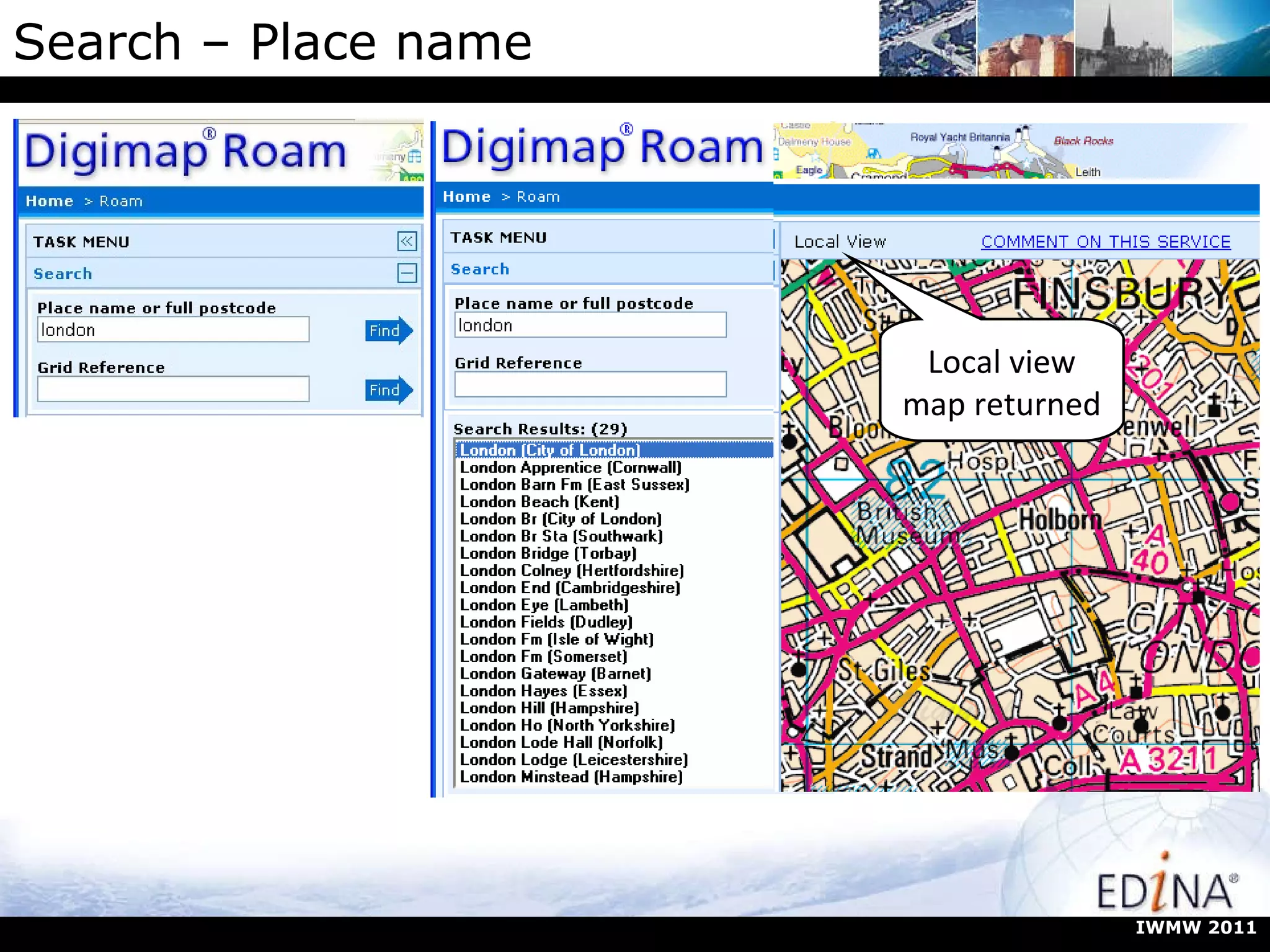Screen dimensions: 1270x952
Task: Click Find button next to london place name
Action: 389,330
